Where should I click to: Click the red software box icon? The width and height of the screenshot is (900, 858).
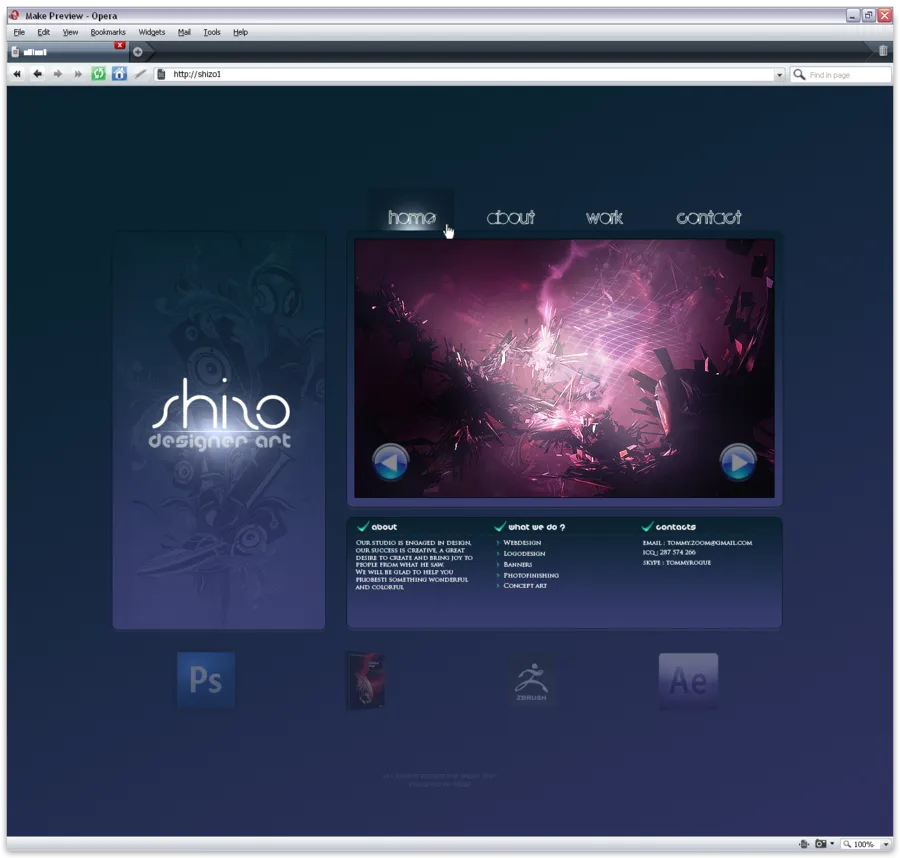(366, 681)
